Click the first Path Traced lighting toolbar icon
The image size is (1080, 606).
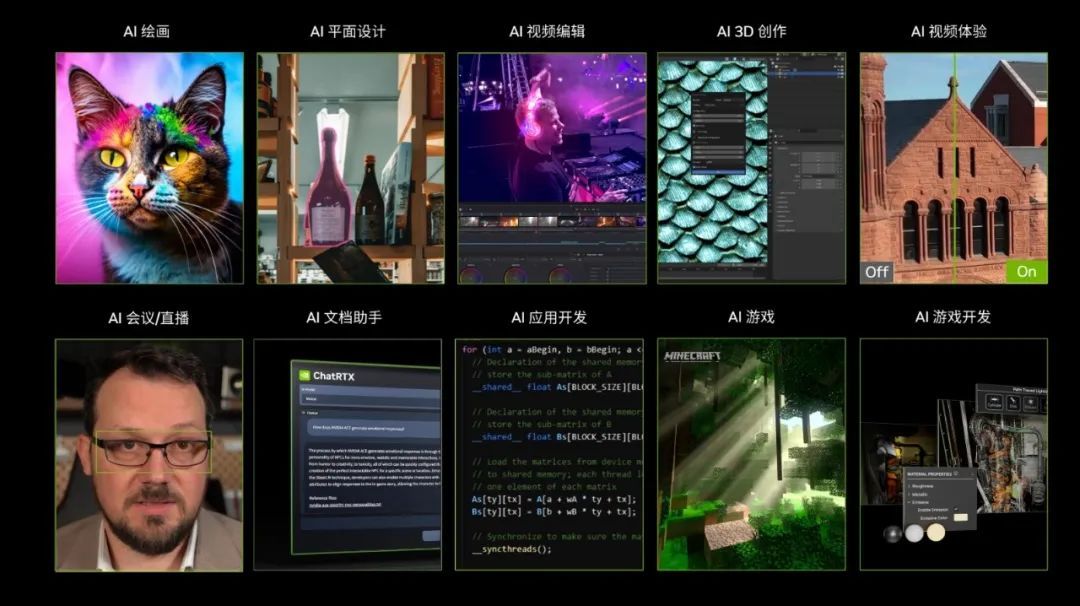994,402
